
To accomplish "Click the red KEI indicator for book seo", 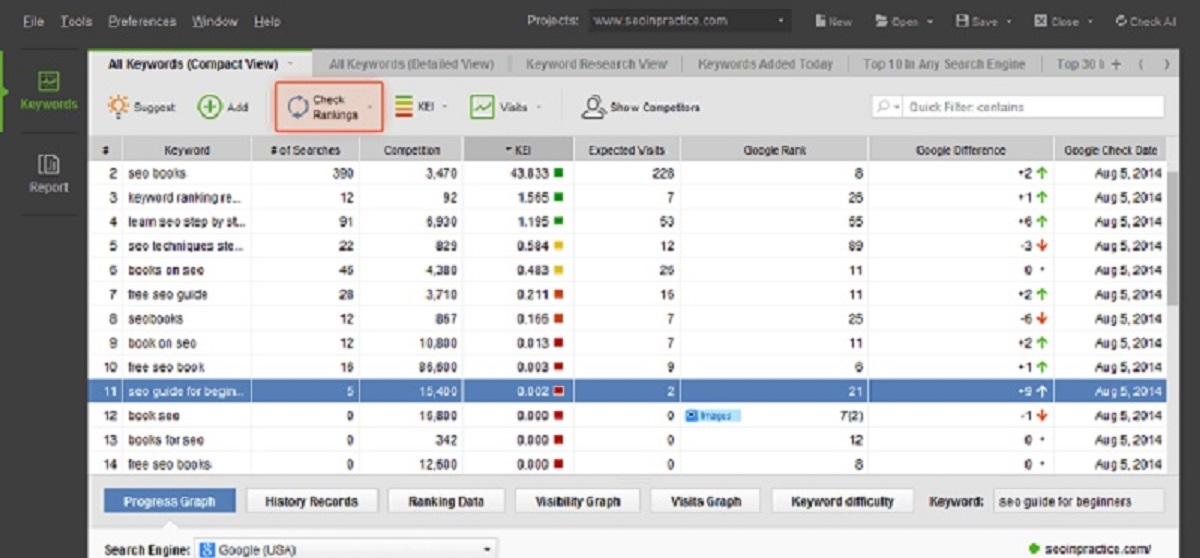I will tap(558, 416).
